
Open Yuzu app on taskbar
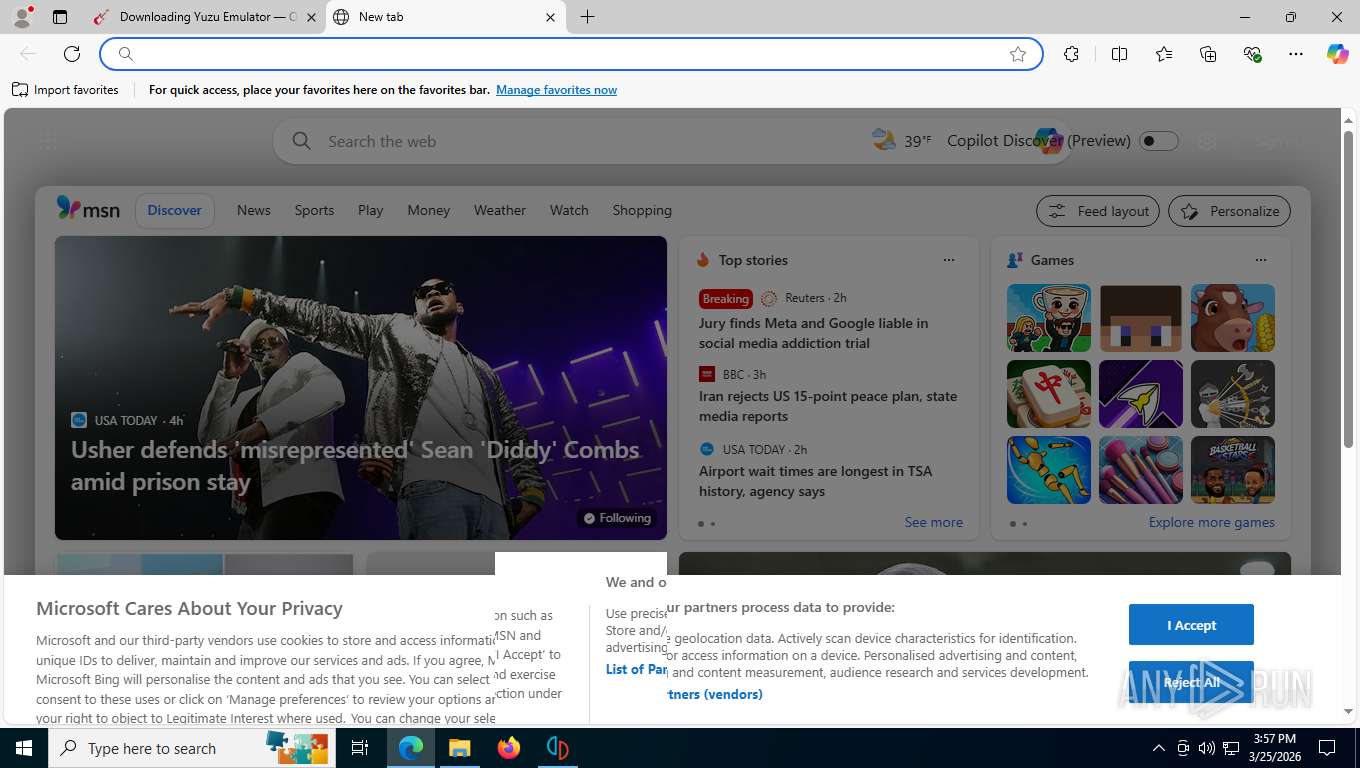pyautogui.click(x=557, y=748)
